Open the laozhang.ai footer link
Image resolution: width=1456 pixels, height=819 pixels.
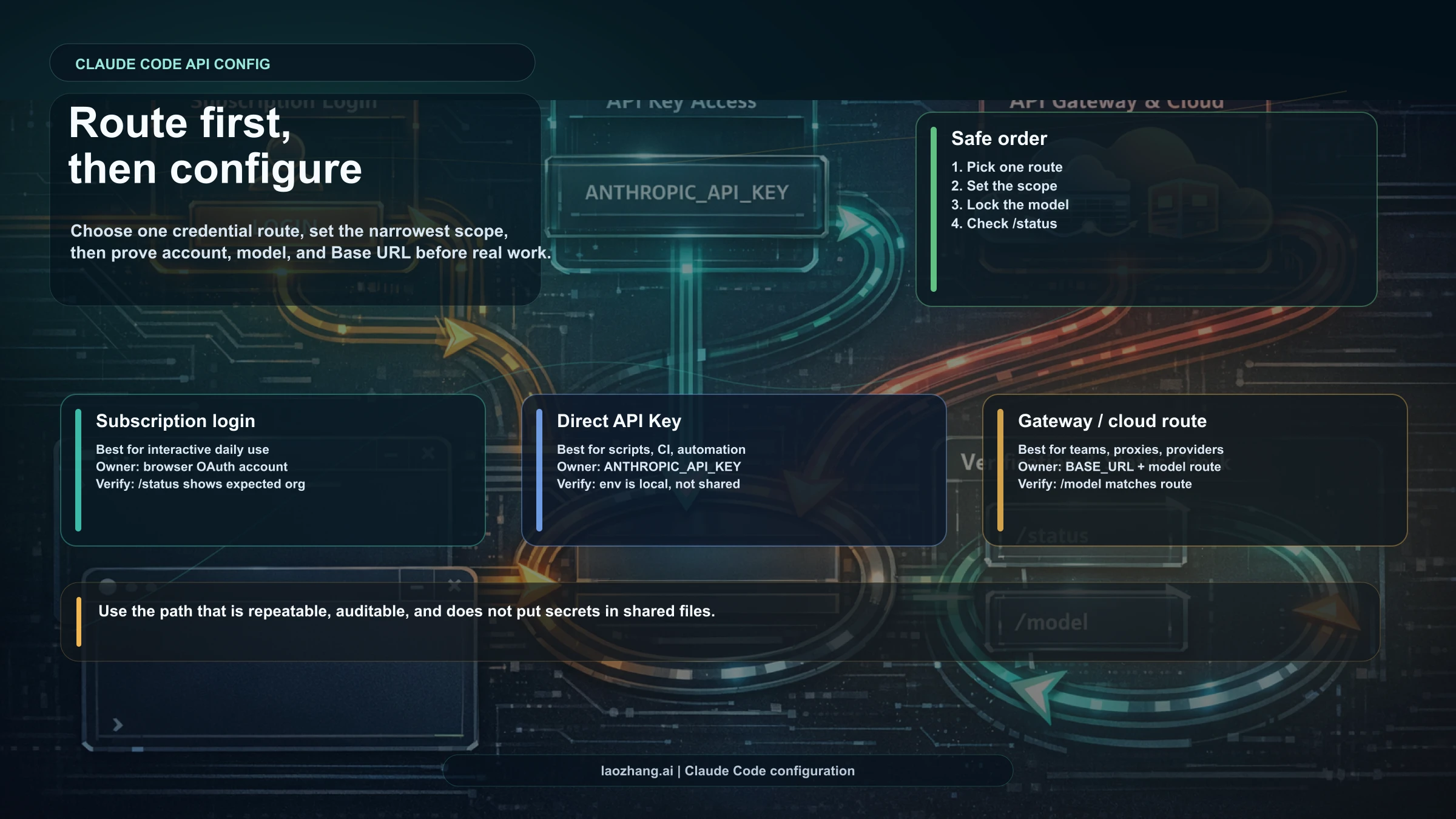(x=634, y=770)
